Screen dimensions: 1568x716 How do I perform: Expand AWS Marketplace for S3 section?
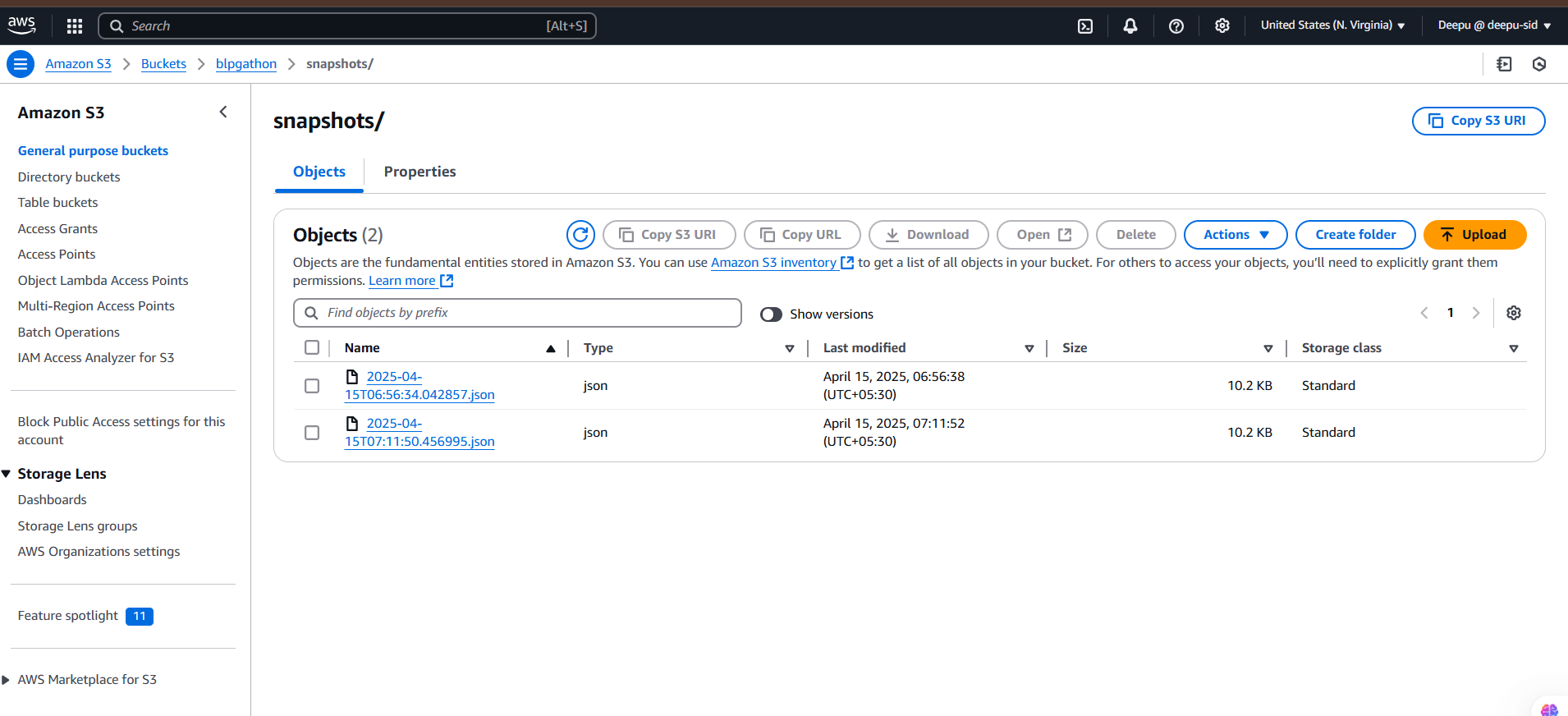coord(7,680)
